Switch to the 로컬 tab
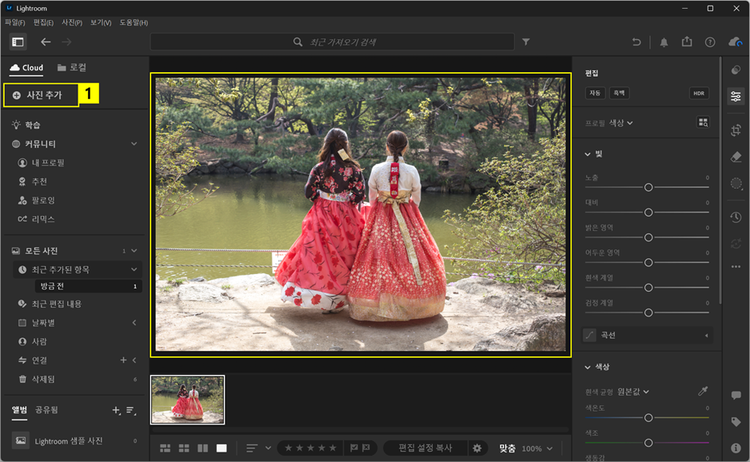The height and width of the screenshot is (462, 750). [x=72, y=68]
